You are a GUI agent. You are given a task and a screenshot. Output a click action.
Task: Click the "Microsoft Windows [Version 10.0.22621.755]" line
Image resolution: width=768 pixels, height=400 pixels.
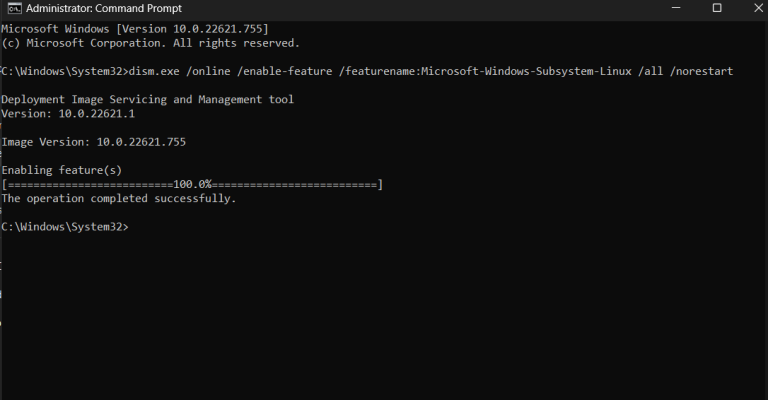134,29
